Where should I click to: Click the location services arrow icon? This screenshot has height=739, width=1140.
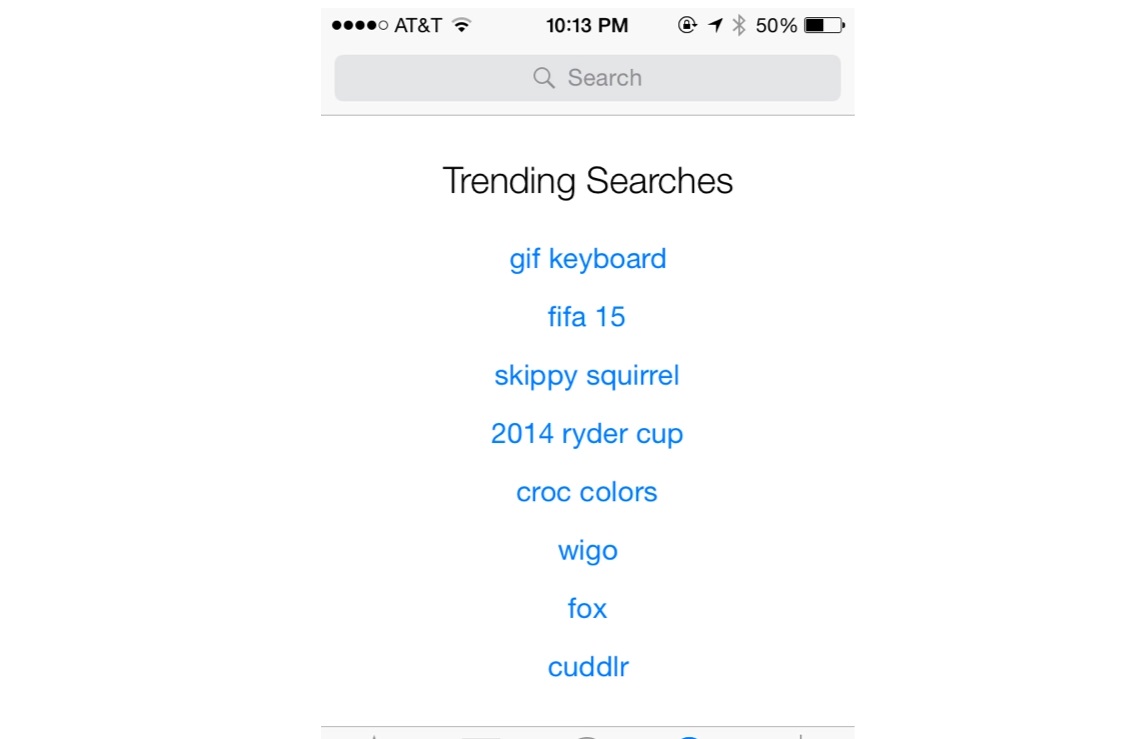pos(715,26)
